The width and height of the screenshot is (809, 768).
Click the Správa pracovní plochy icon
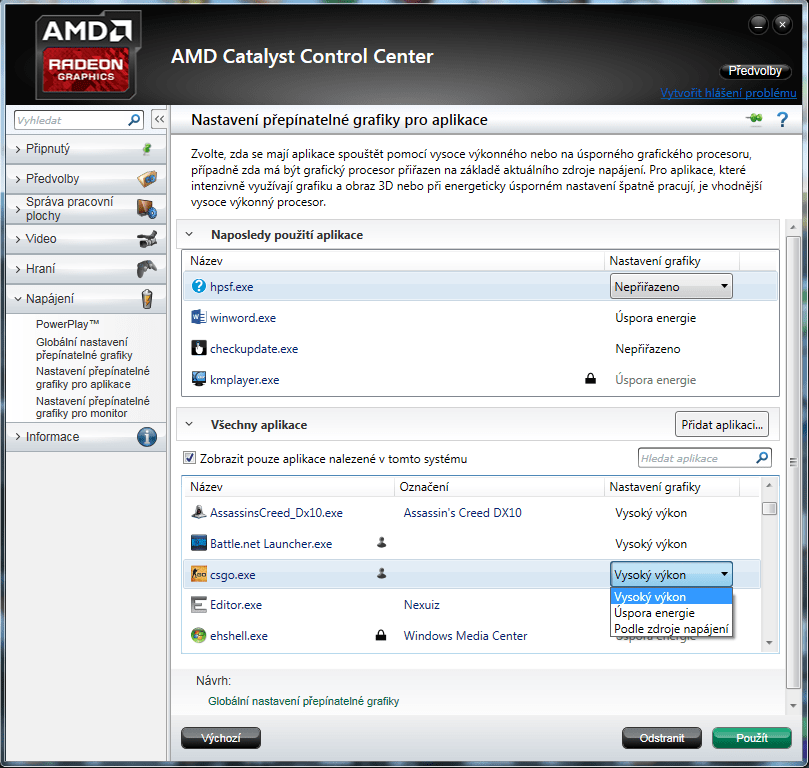pos(147,208)
